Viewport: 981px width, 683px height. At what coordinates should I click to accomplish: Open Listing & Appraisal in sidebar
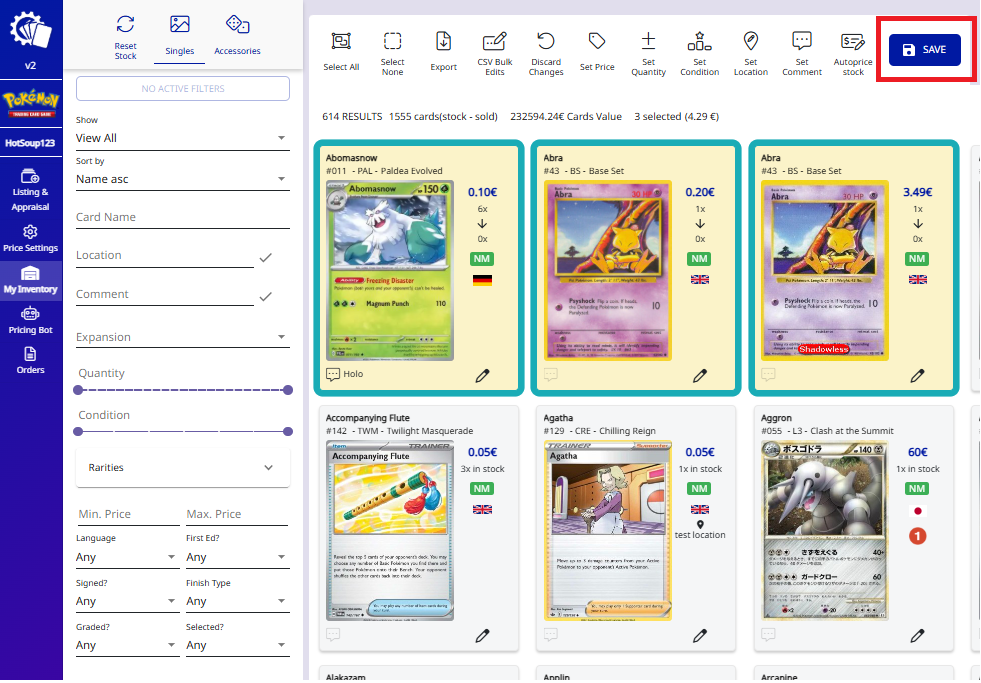coord(31,190)
